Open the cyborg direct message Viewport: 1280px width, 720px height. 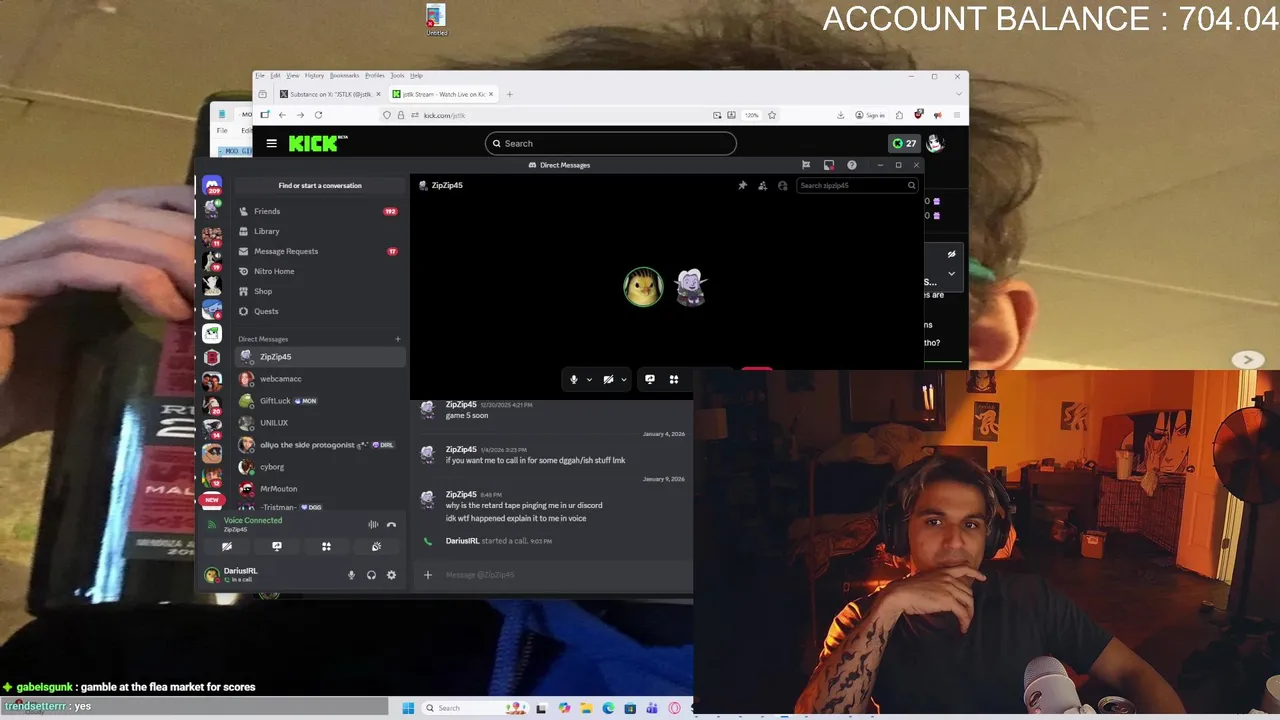(x=320, y=467)
